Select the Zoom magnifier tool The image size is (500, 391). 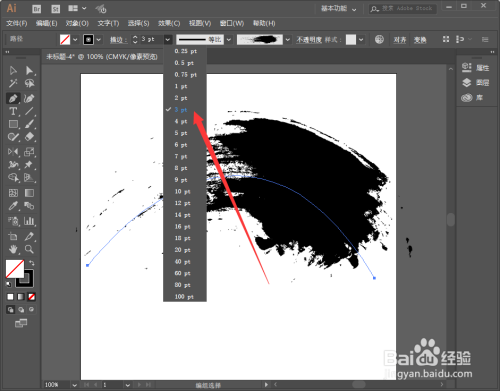point(29,249)
